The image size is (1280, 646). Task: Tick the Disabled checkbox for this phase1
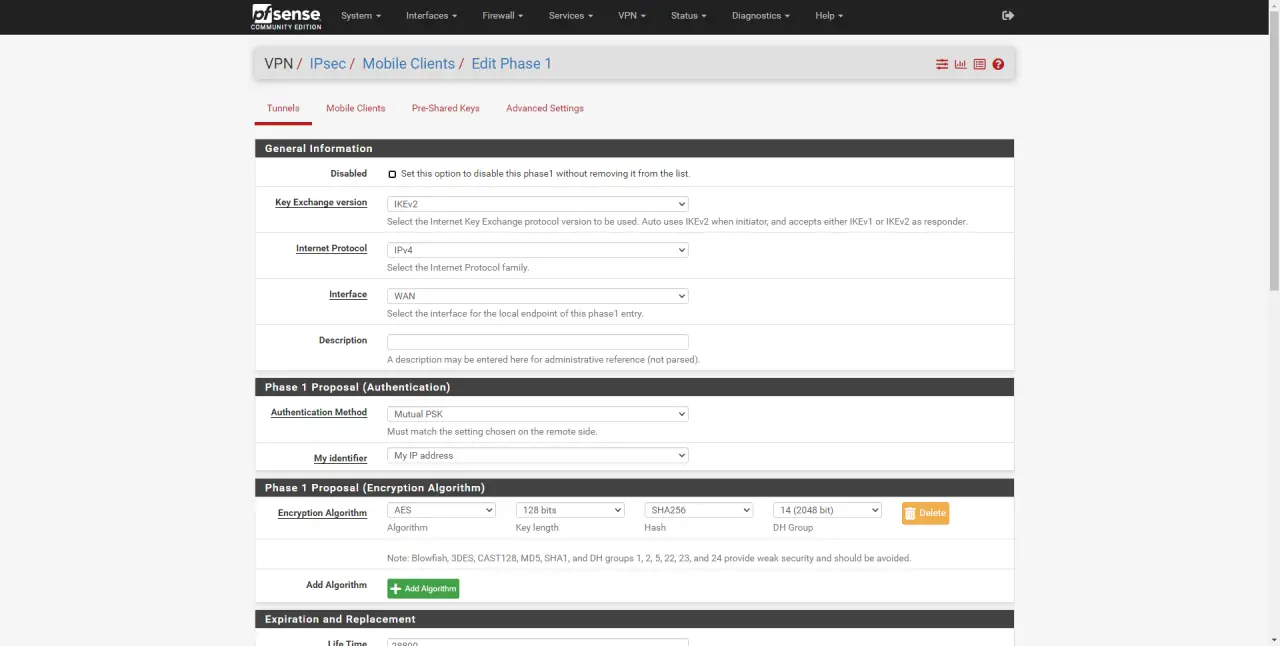[x=392, y=174]
